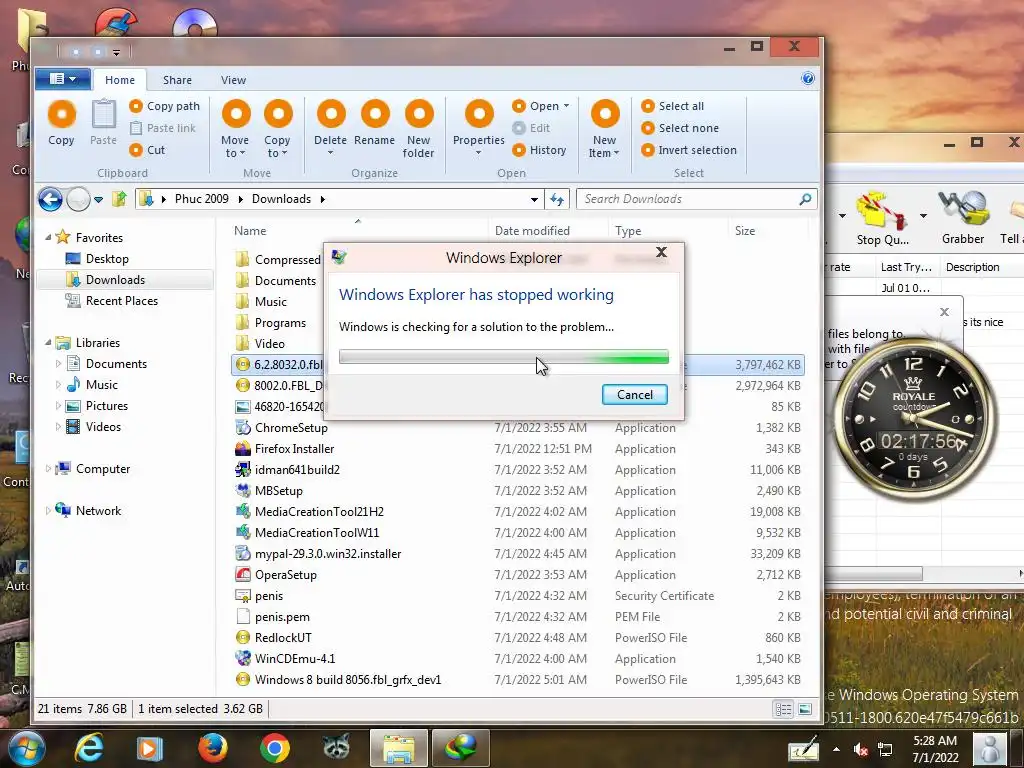This screenshot has height=768, width=1024.
Task: Open Google Chrome from the taskbar
Action: (274, 748)
